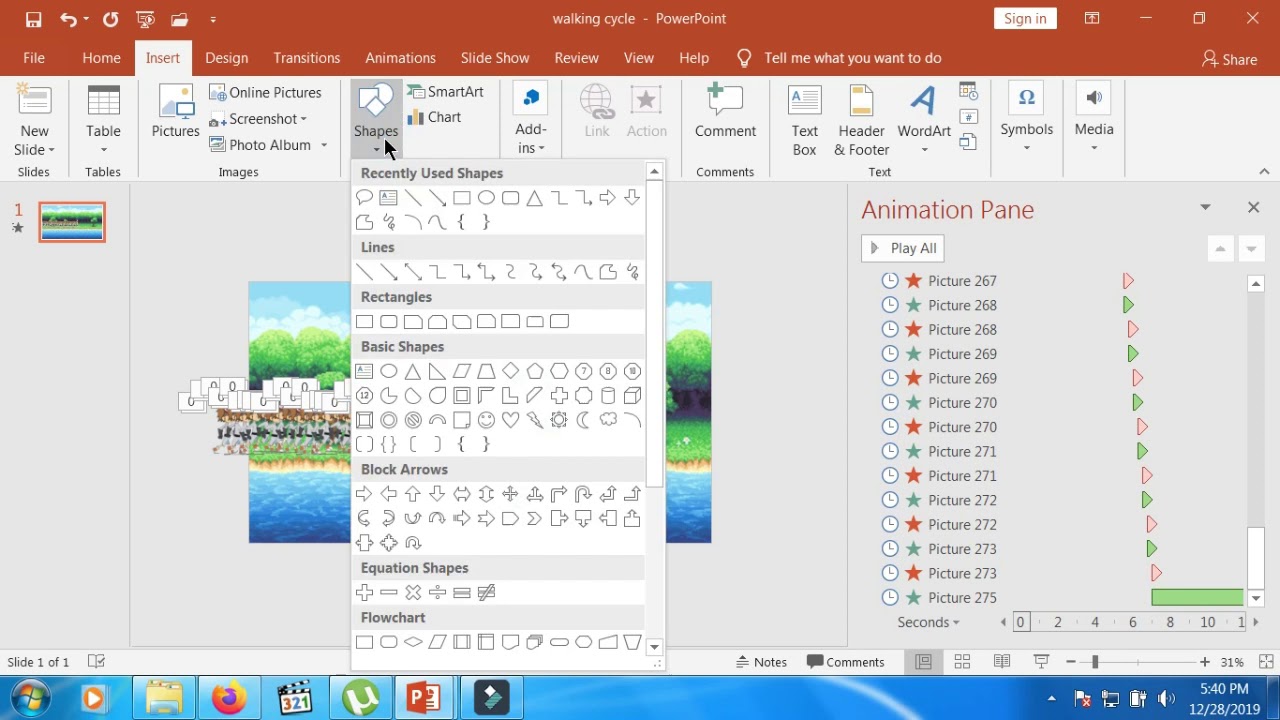Select the Flowchart Decision diamond shape
The width and height of the screenshot is (1280, 720).
413,642
